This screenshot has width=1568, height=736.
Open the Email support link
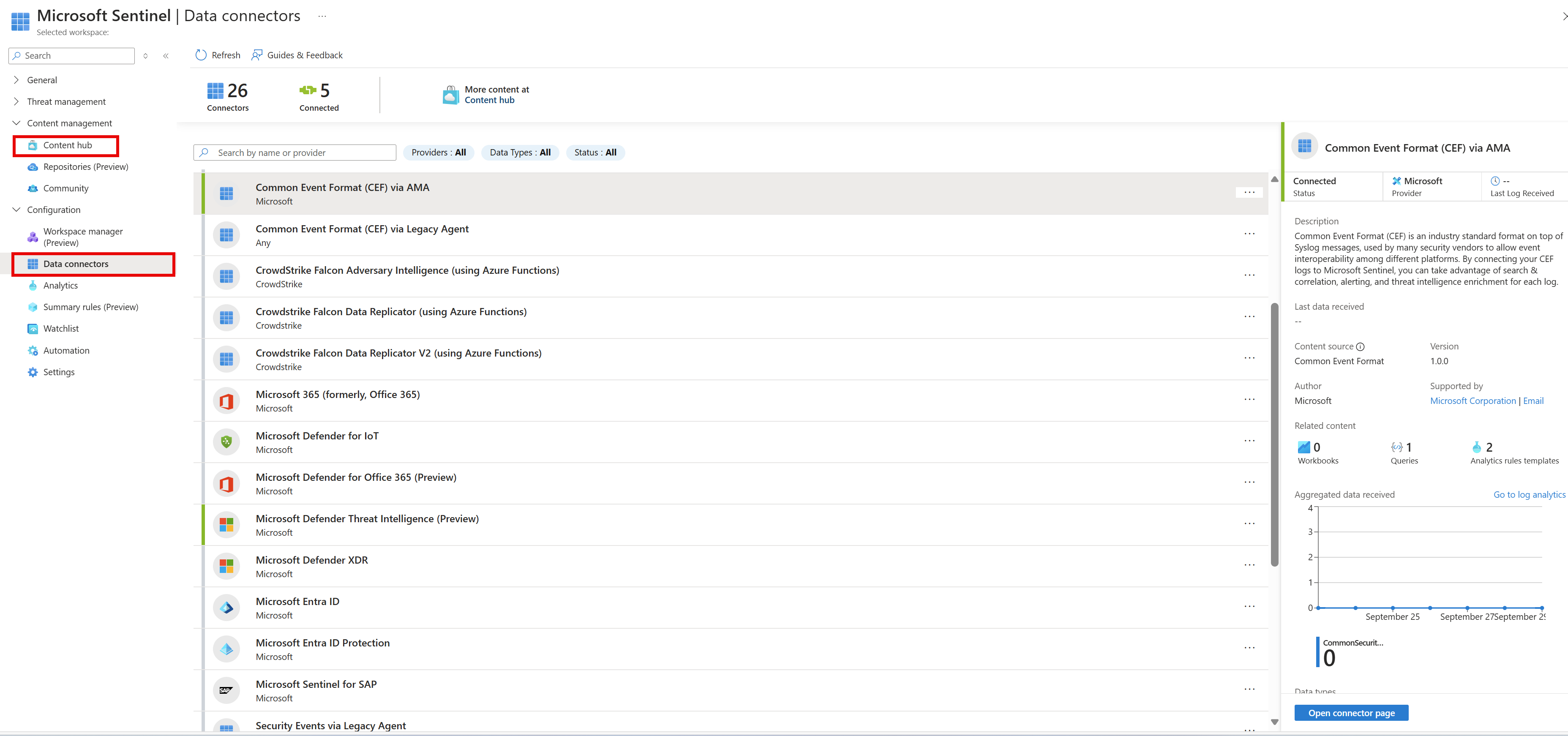1533,401
